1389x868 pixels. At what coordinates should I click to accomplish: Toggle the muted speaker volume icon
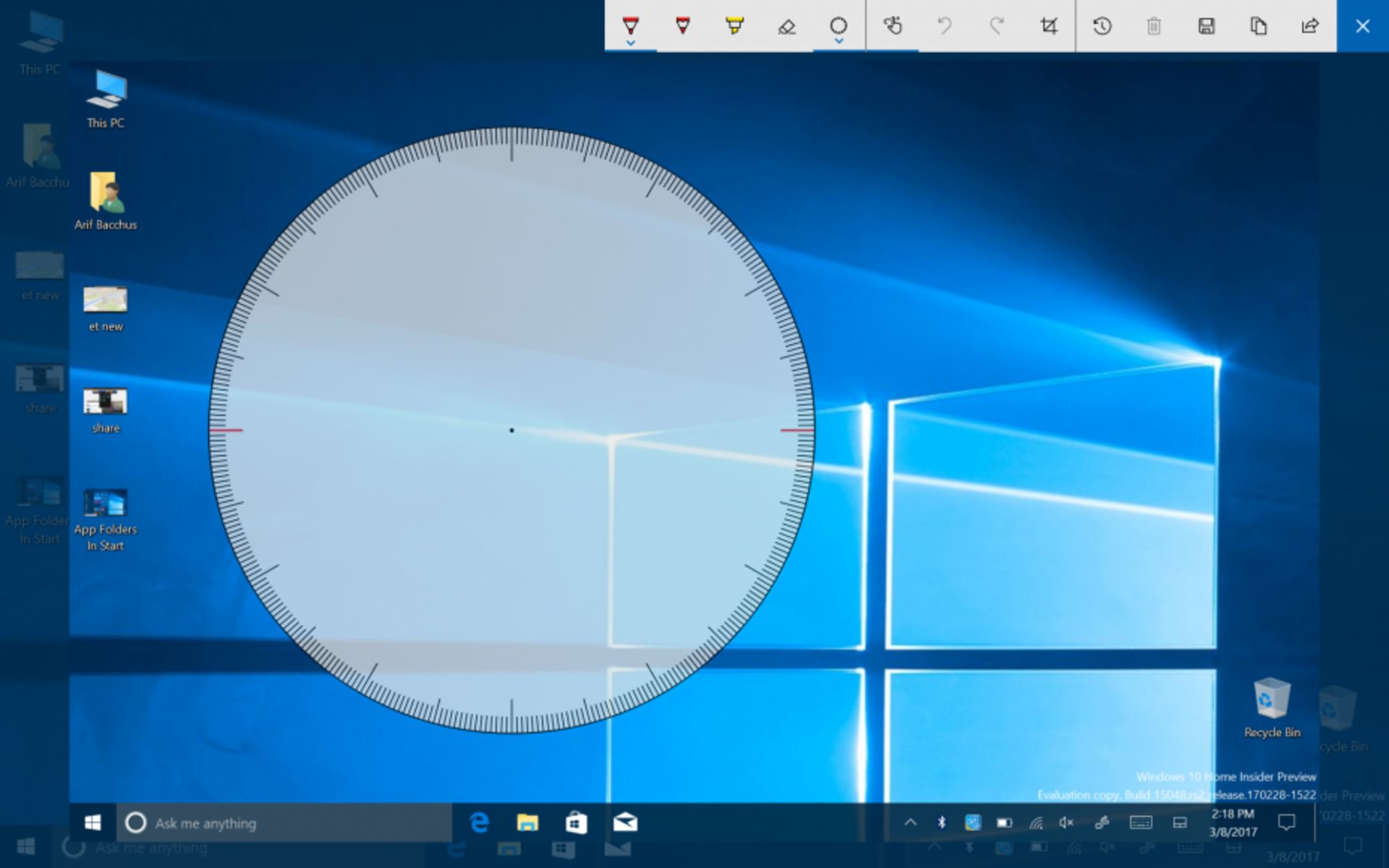tap(1066, 822)
